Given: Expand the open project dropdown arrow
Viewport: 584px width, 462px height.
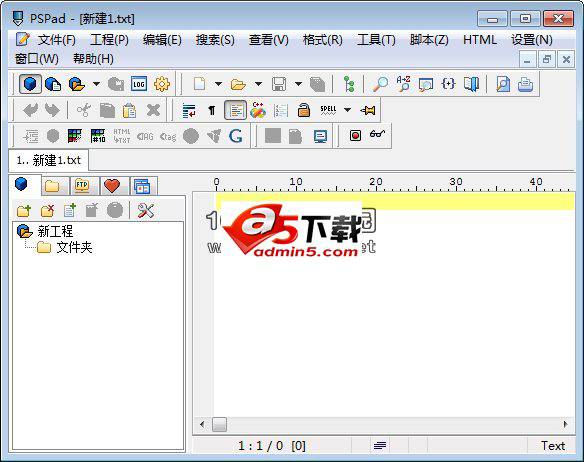Looking at the screenshot, I should (96, 84).
